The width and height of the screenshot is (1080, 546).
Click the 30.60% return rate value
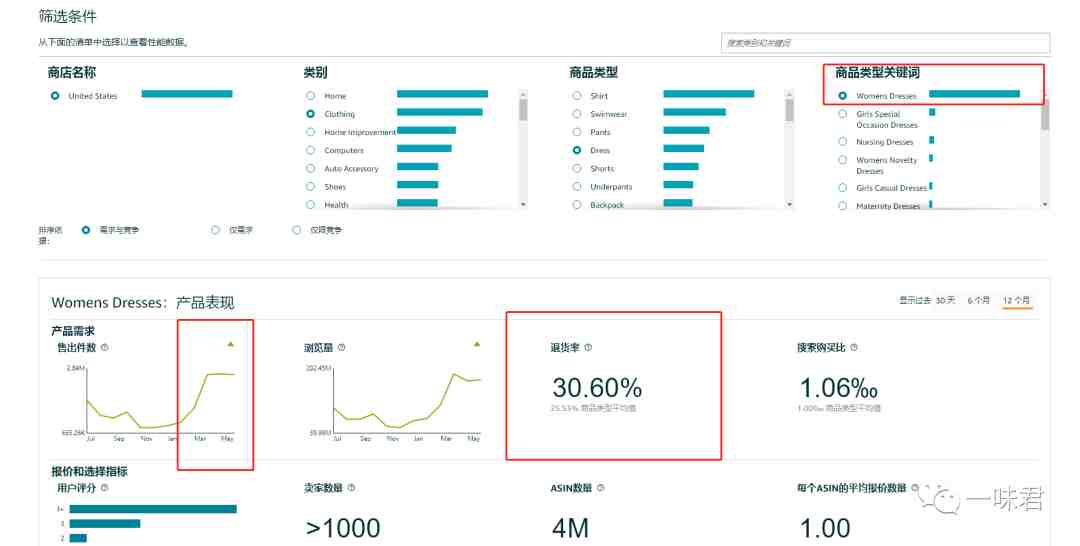tap(596, 388)
